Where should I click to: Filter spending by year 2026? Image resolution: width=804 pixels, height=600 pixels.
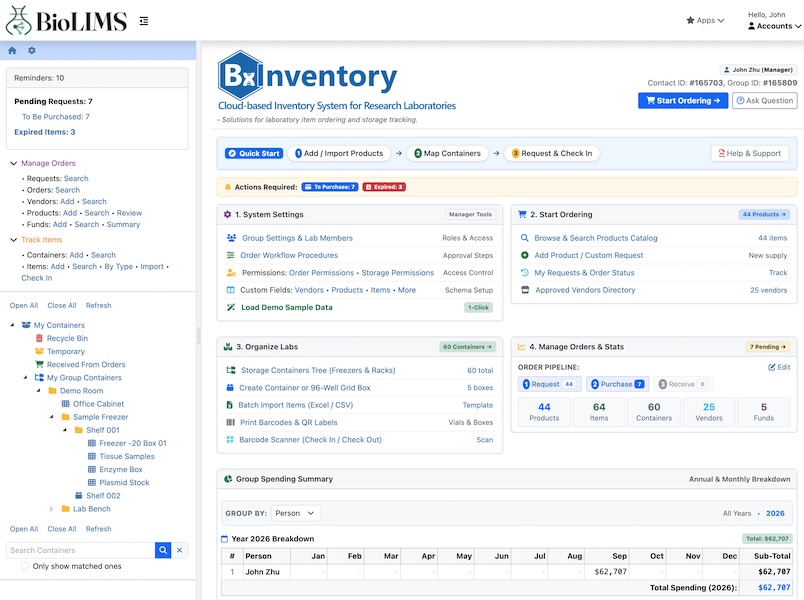click(775, 513)
